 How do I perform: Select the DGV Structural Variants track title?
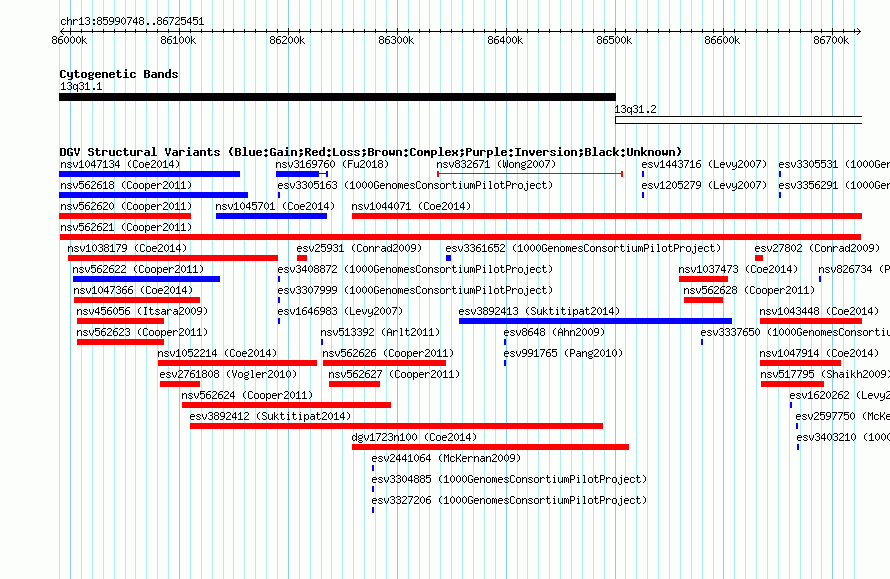(370, 152)
